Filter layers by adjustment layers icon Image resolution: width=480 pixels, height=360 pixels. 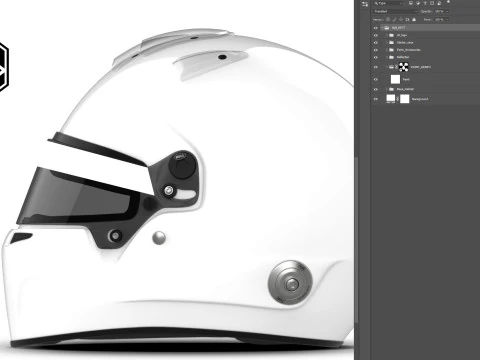pyautogui.click(x=418, y=3)
